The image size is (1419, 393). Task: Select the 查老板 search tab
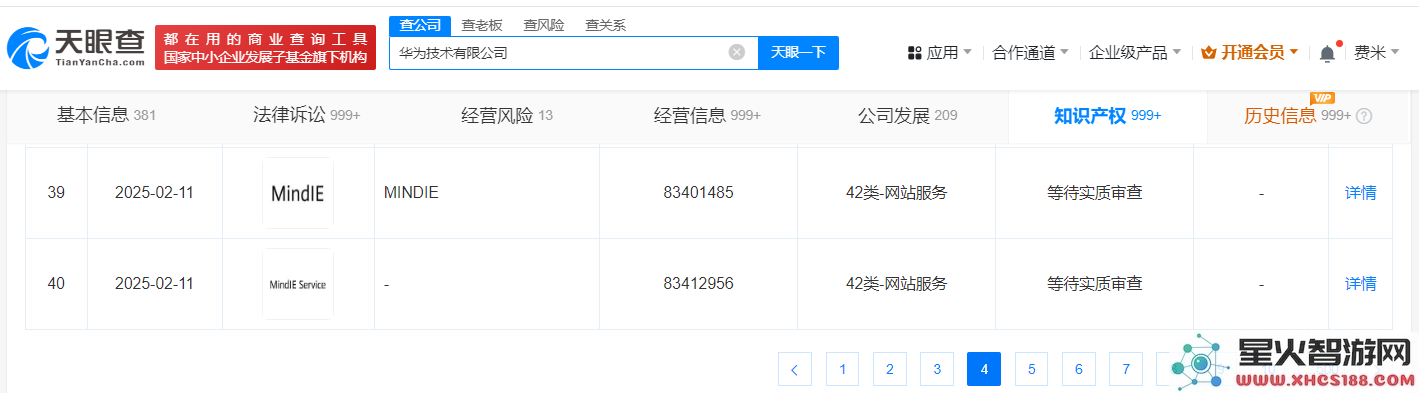click(482, 25)
